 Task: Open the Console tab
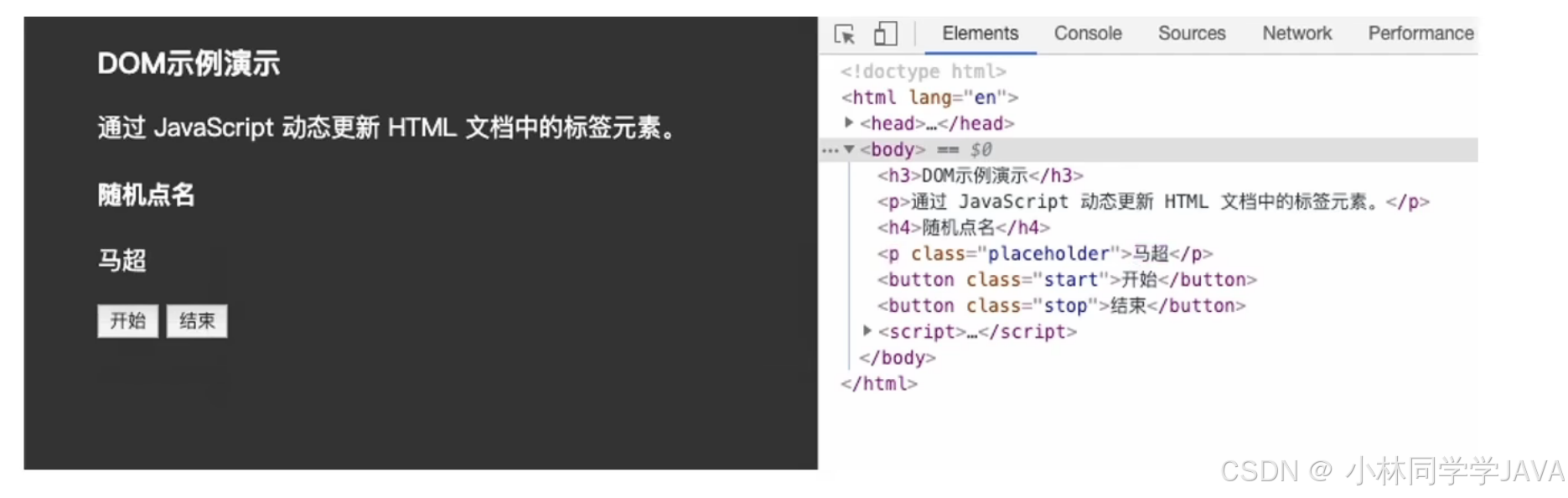point(1087,34)
